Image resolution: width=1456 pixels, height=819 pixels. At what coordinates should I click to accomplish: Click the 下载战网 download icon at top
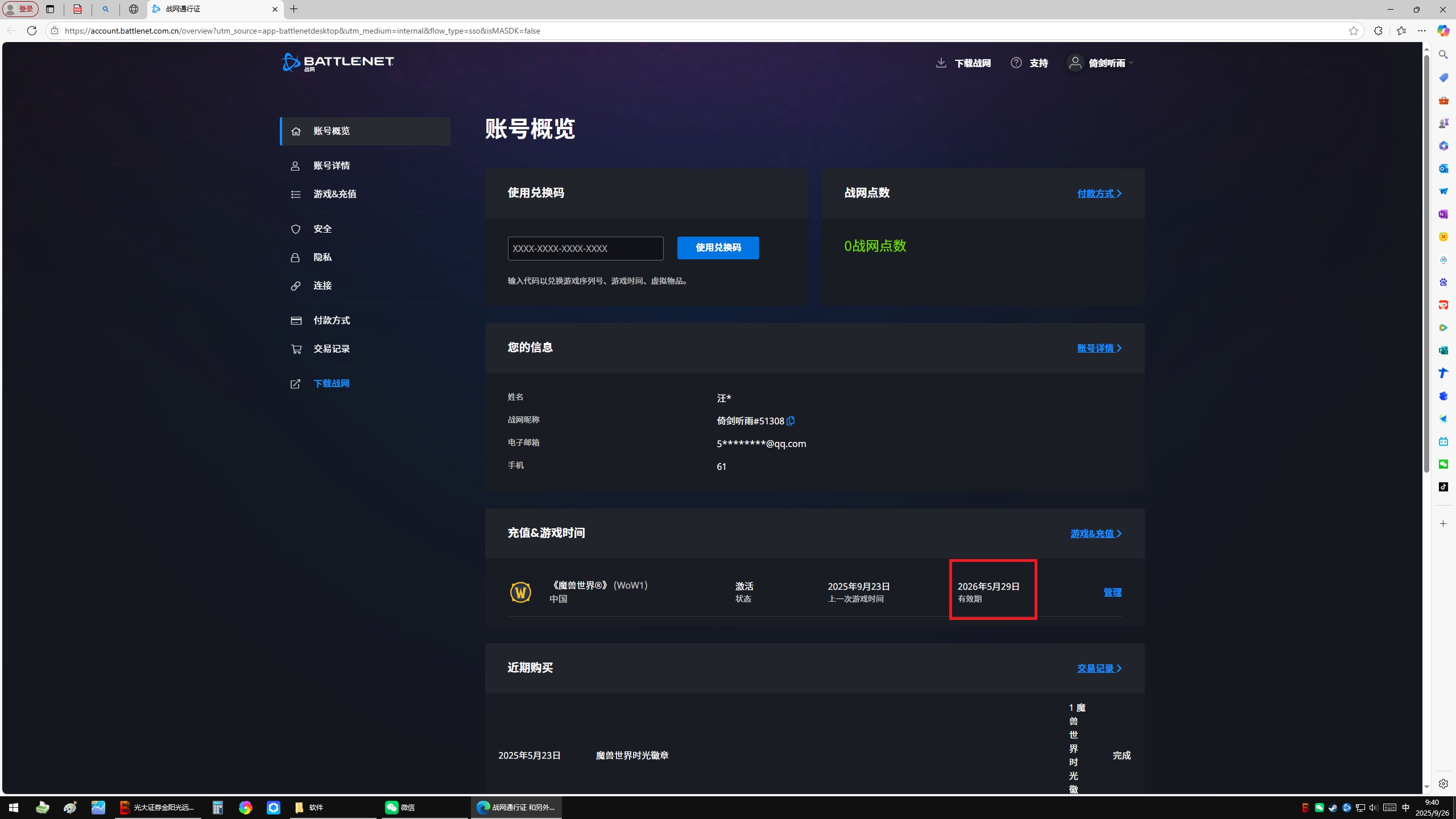[941, 63]
